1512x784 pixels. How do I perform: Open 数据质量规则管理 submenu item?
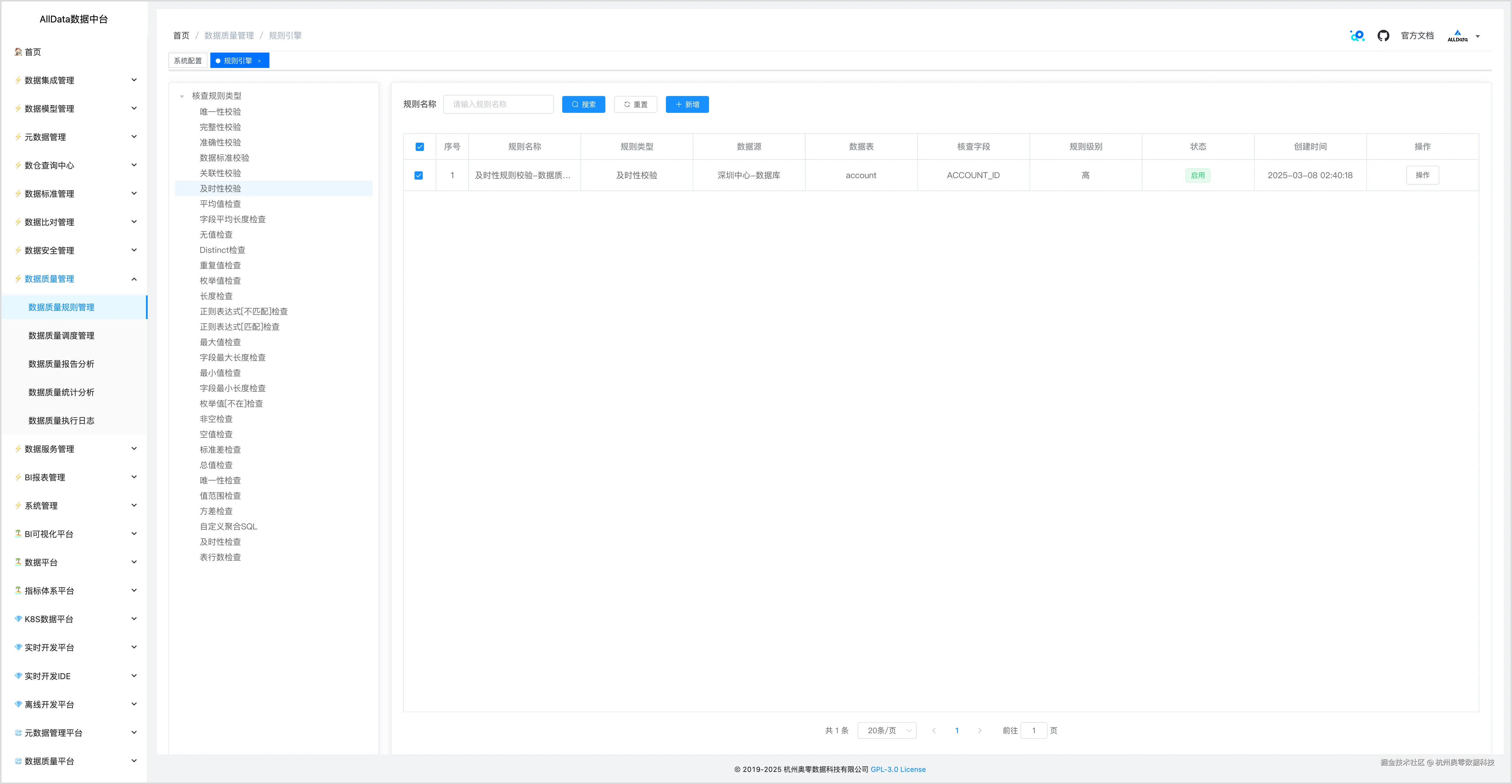(74, 307)
